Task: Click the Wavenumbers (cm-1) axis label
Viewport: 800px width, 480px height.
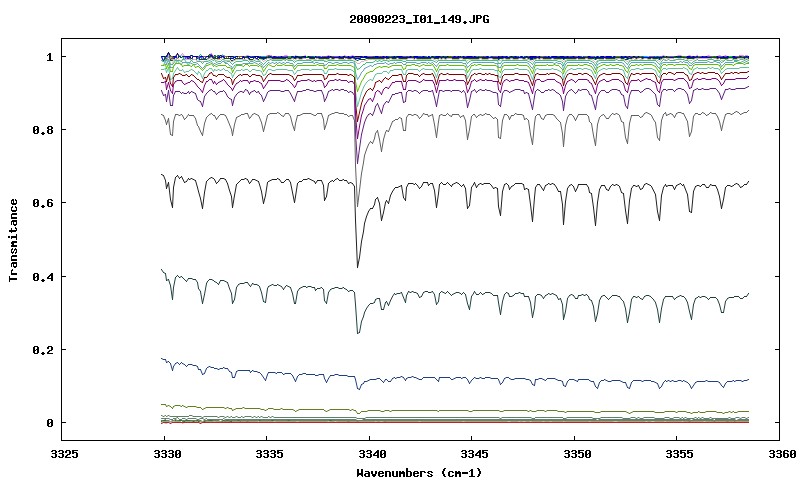Action: tap(419, 473)
